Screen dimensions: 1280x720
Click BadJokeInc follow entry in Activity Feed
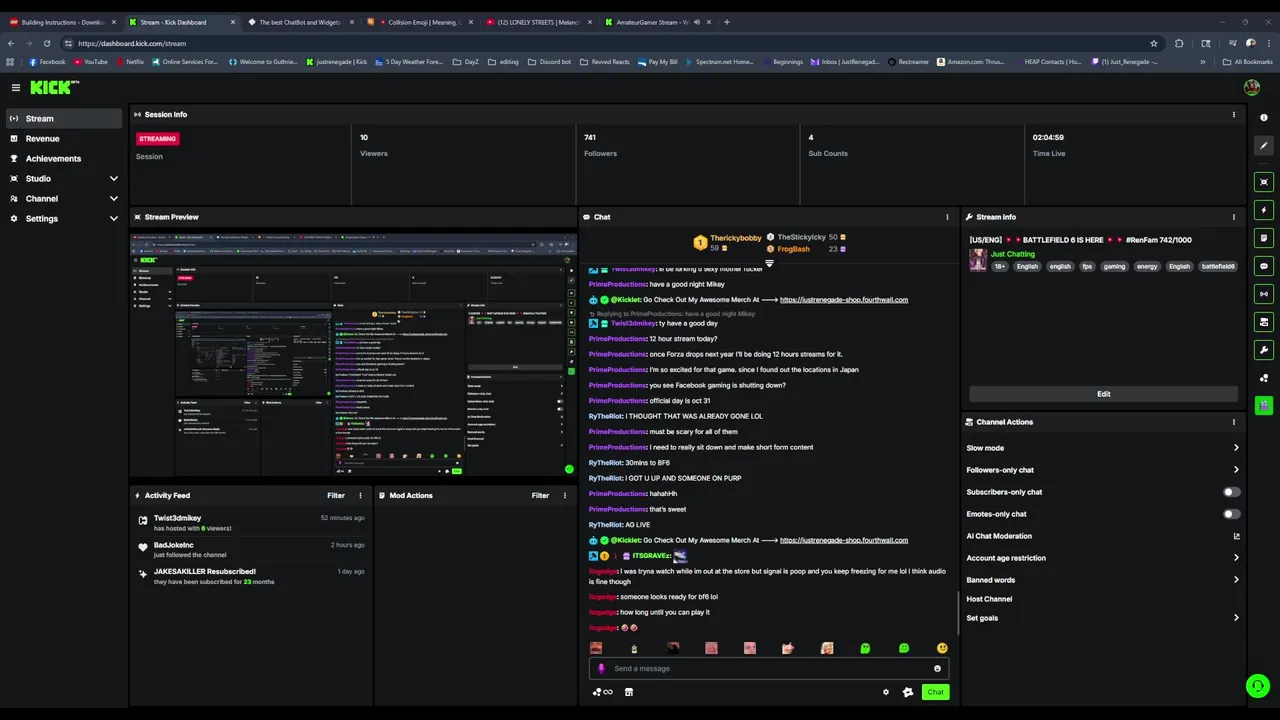[252, 550]
